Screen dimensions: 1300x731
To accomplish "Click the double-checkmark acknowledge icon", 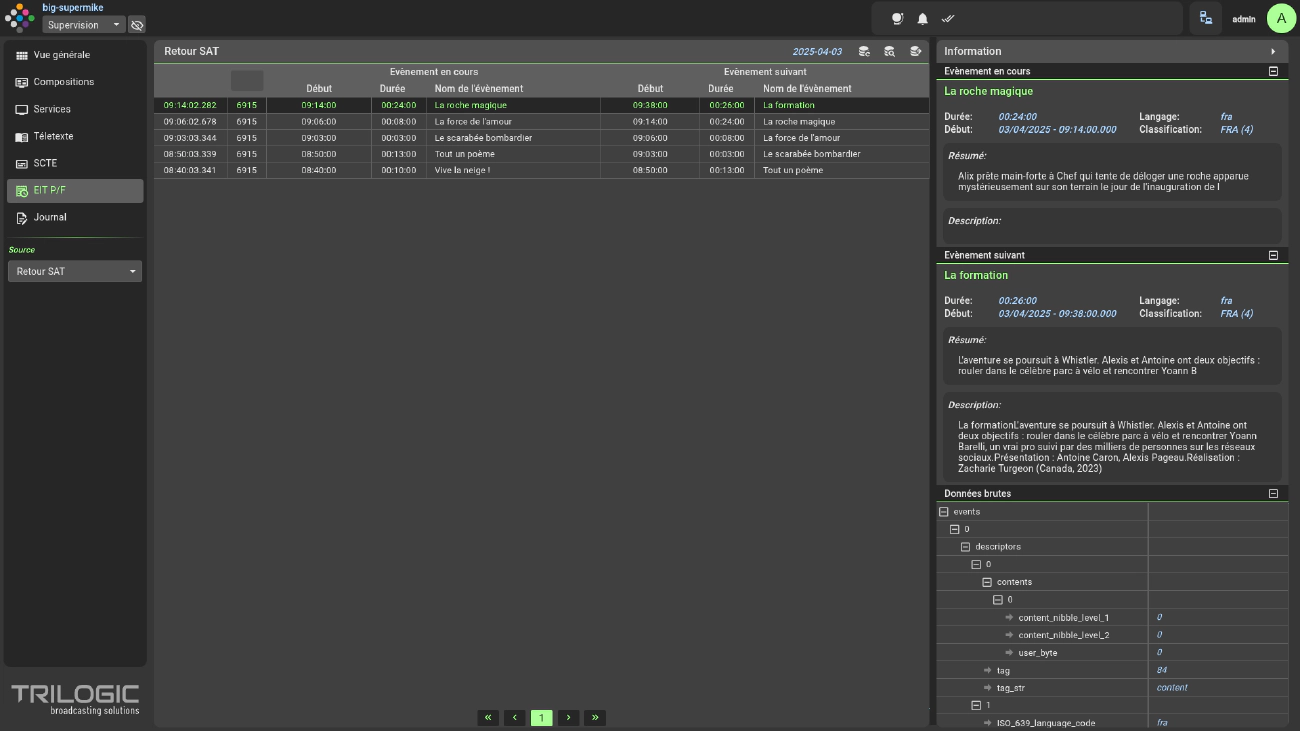I will click(948, 19).
